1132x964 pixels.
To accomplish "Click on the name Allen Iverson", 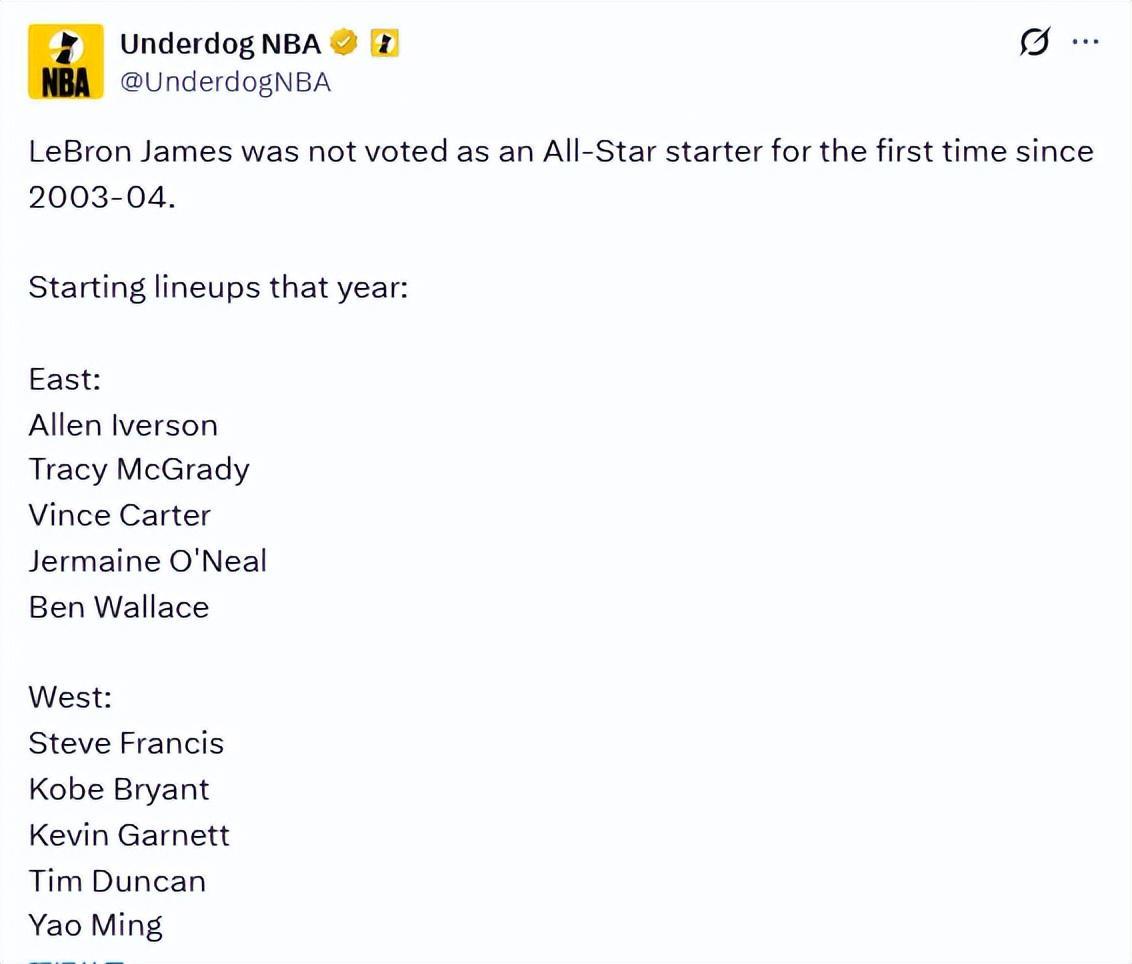I will (123, 425).
